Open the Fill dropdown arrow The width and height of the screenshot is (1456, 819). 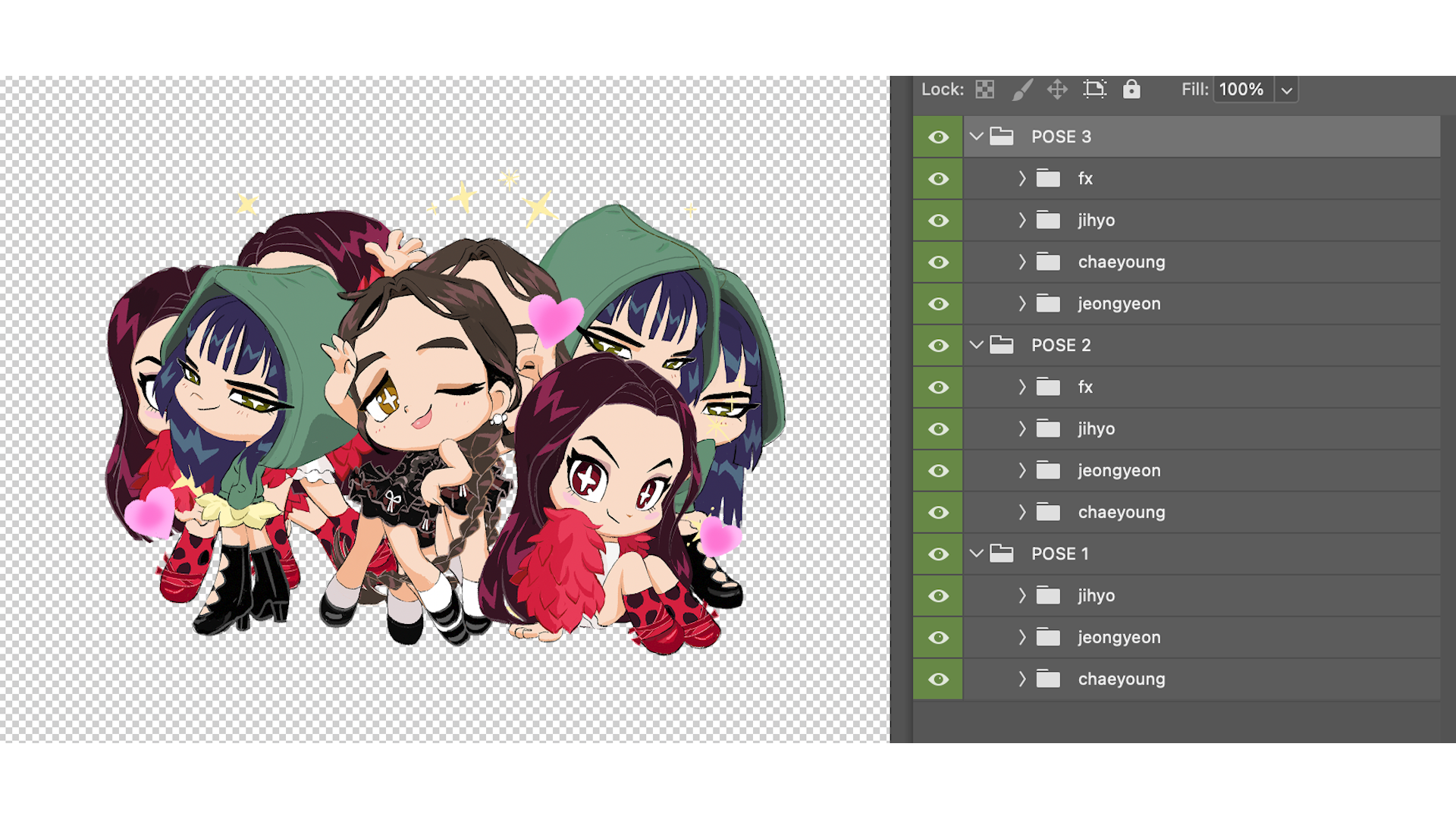1286,90
